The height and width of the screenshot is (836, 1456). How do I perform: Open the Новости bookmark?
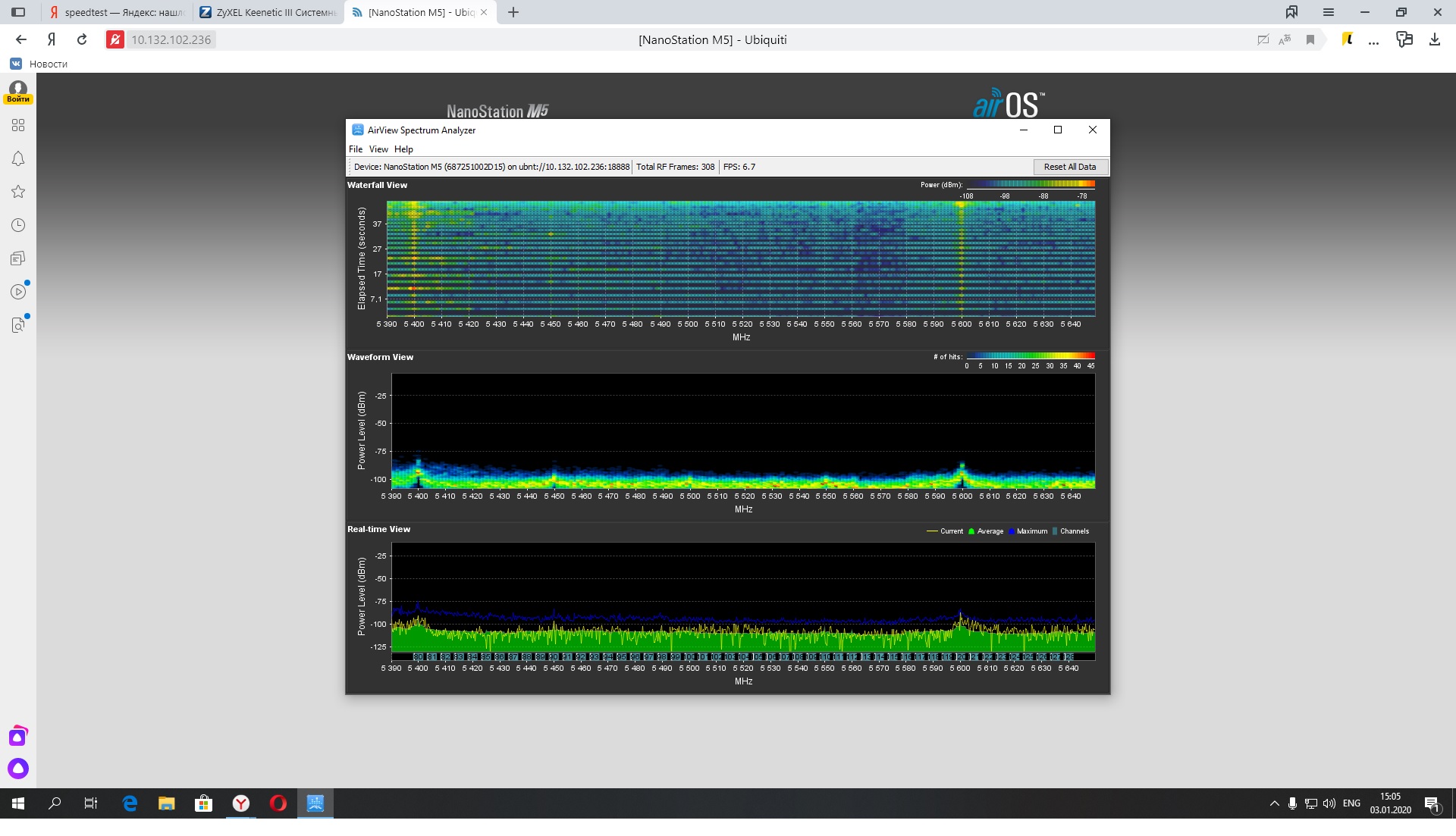49,64
